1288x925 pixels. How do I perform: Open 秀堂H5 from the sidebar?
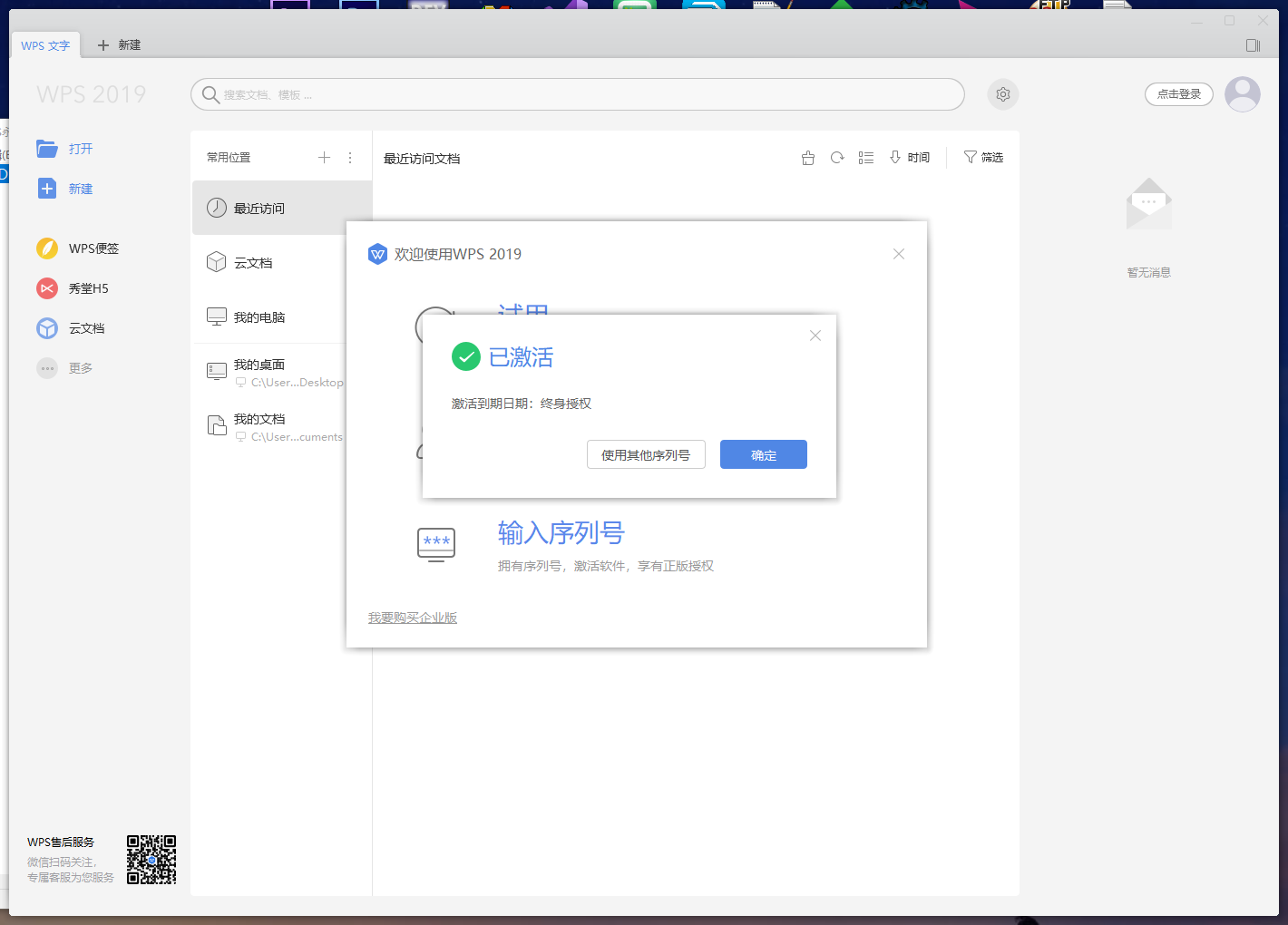tap(73, 288)
